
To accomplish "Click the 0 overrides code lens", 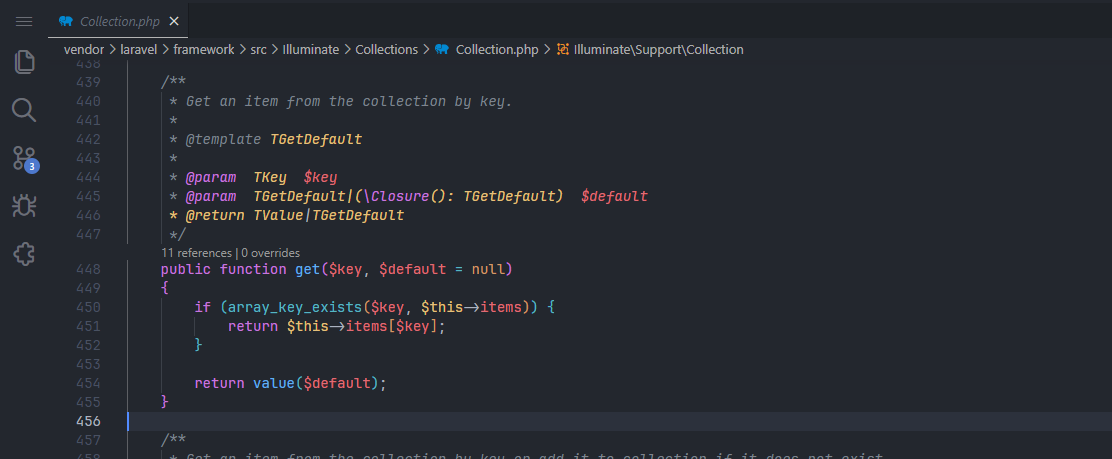I will tap(270, 253).
